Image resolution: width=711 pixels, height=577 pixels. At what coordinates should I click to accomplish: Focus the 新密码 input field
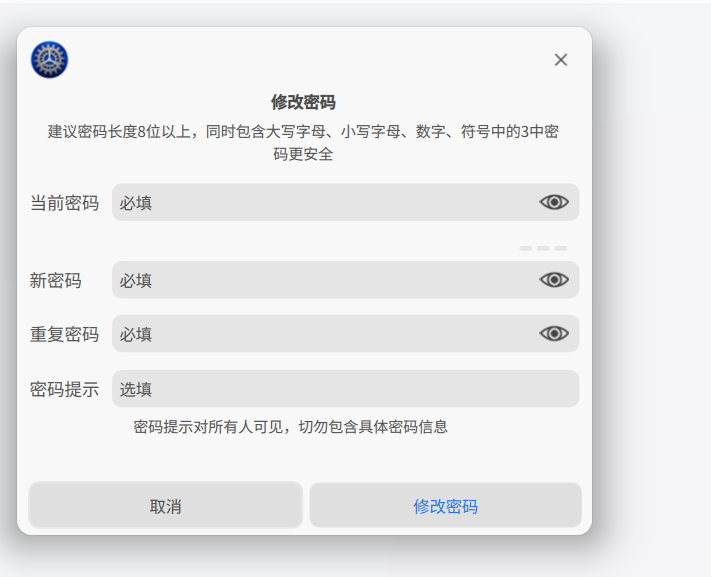345,279
